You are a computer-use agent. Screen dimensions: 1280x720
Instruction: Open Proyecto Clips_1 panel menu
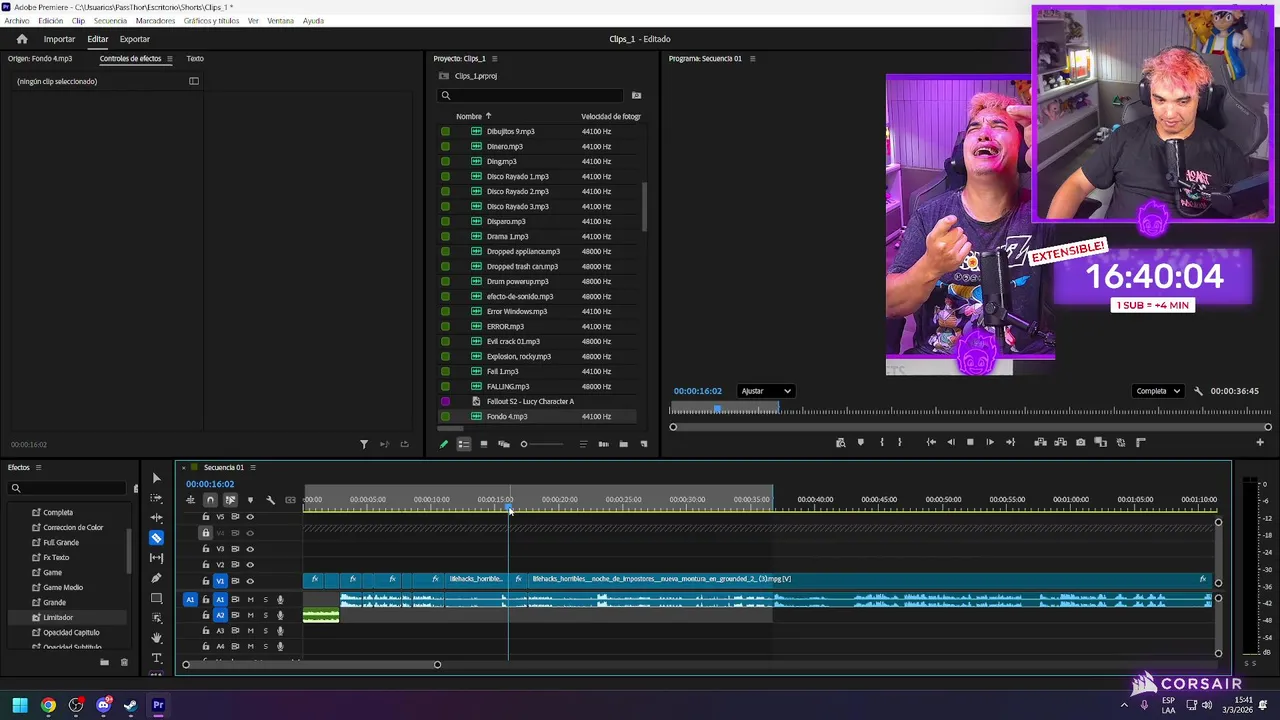click(494, 59)
